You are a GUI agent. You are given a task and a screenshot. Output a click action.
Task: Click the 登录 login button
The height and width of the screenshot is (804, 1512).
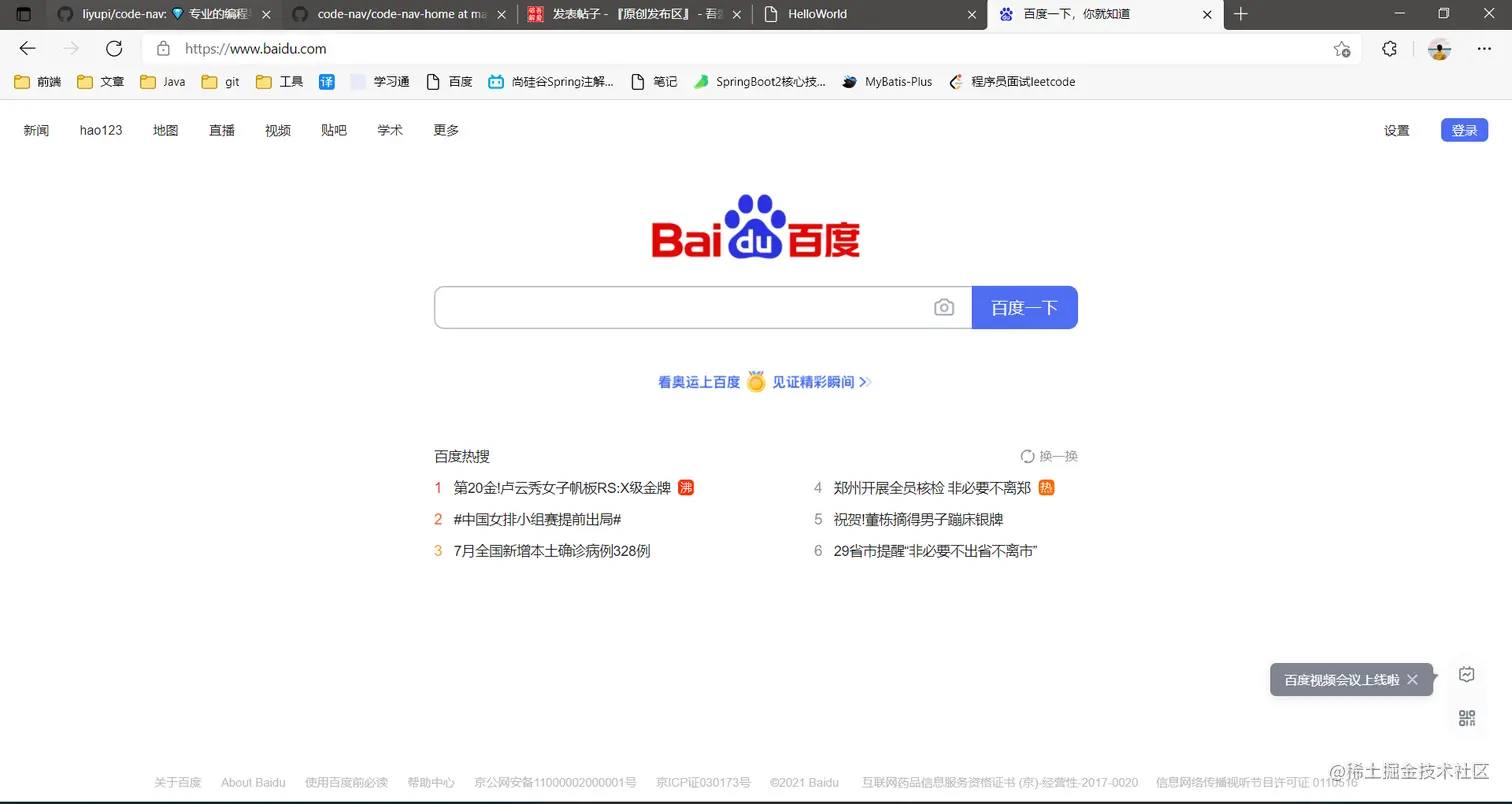tap(1464, 130)
